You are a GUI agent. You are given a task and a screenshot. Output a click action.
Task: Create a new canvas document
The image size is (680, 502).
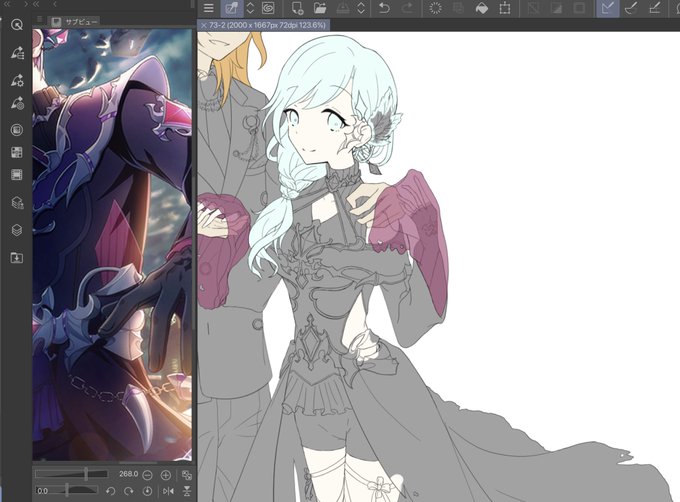[298, 8]
